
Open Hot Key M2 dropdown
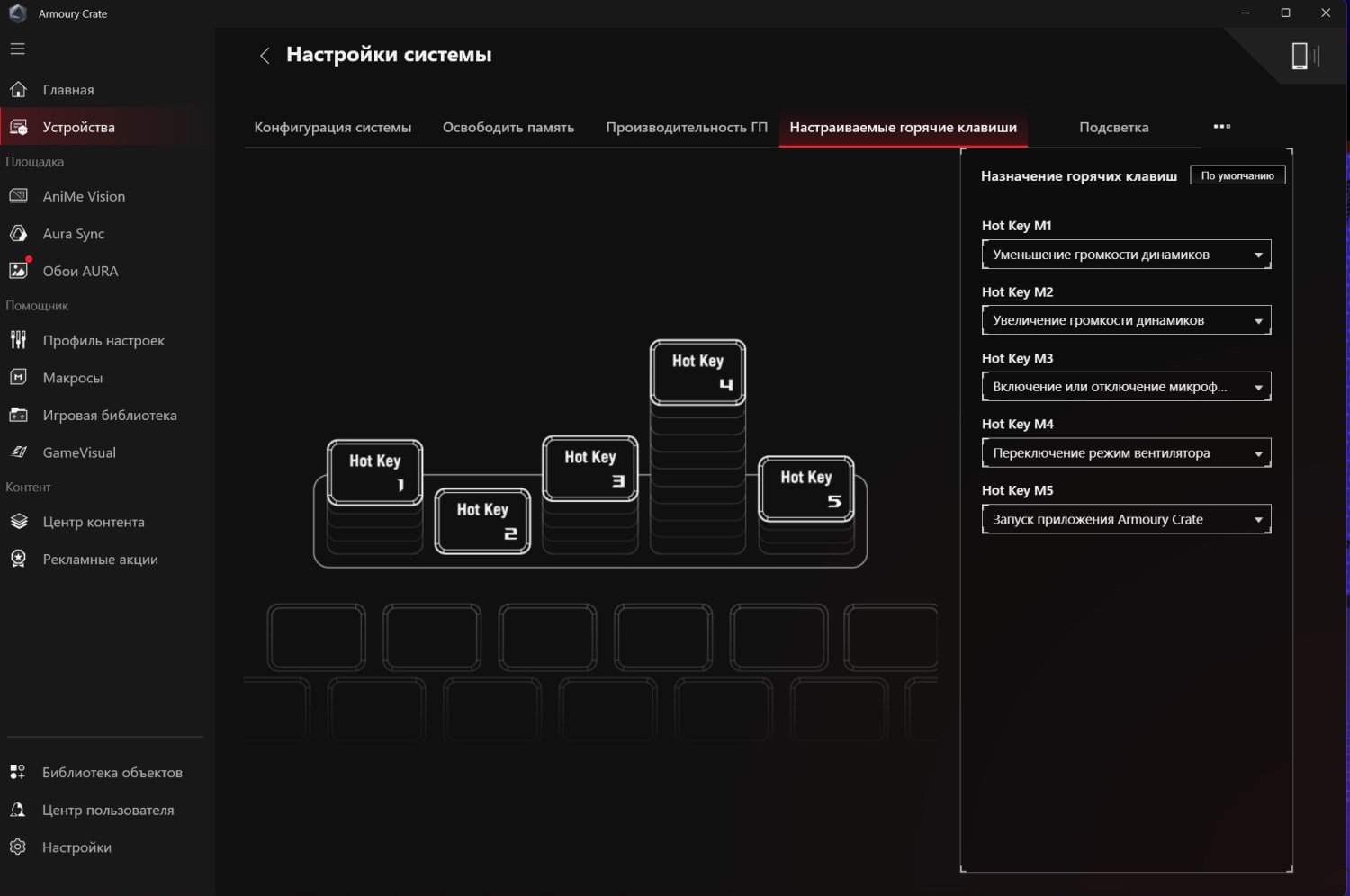pyautogui.click(x=1127, y=320)
